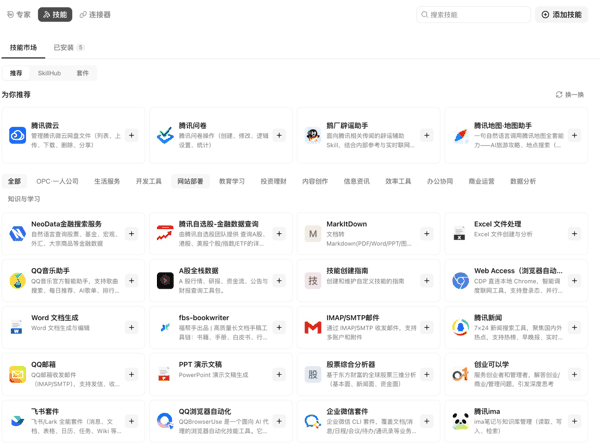Filter by OPC·一人公司 category

click(57, 181)
